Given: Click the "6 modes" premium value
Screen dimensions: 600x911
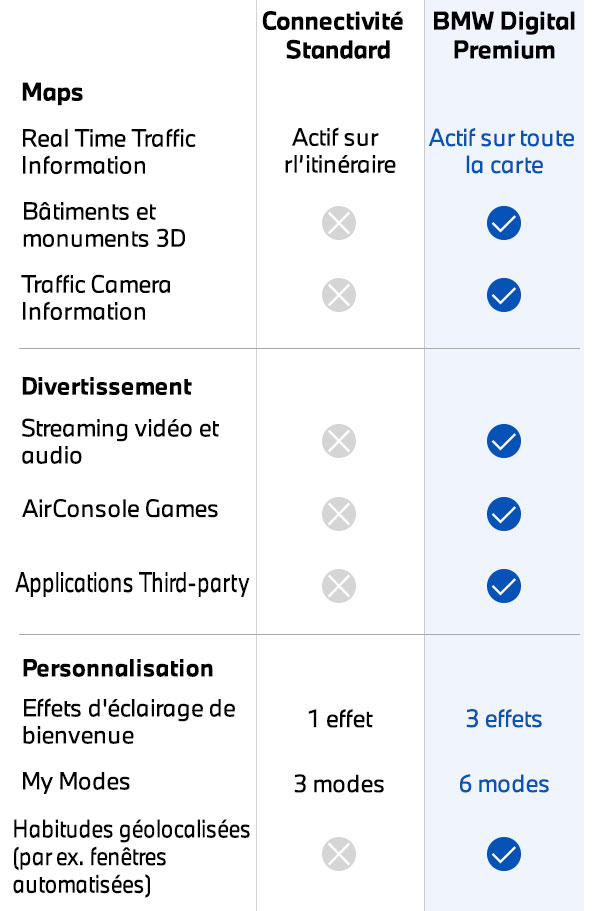Looking at the screenshot, I should click(504, 784).
